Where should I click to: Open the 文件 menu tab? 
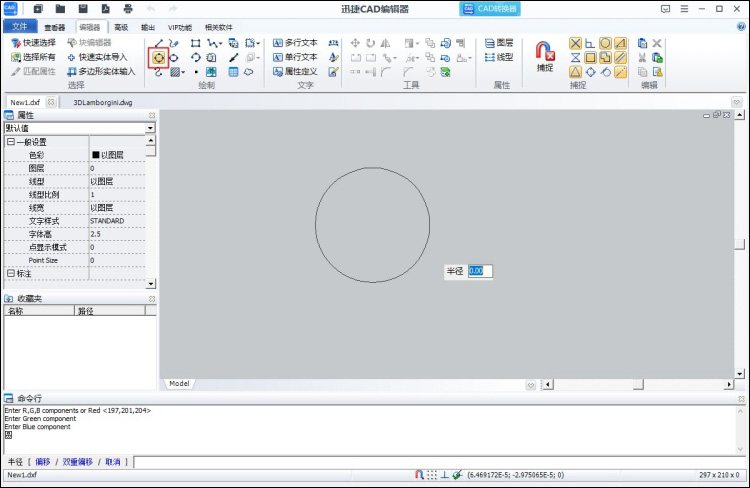20,26
